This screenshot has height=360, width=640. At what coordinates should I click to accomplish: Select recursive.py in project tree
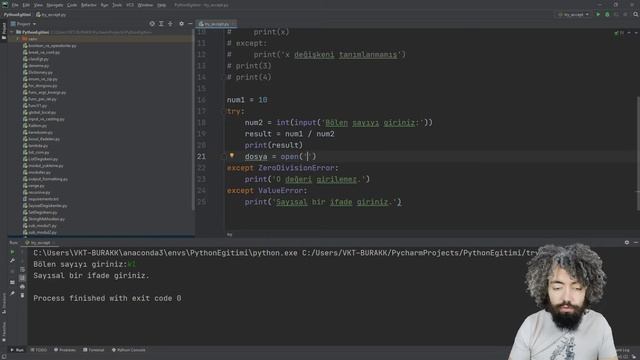(36, 192)
